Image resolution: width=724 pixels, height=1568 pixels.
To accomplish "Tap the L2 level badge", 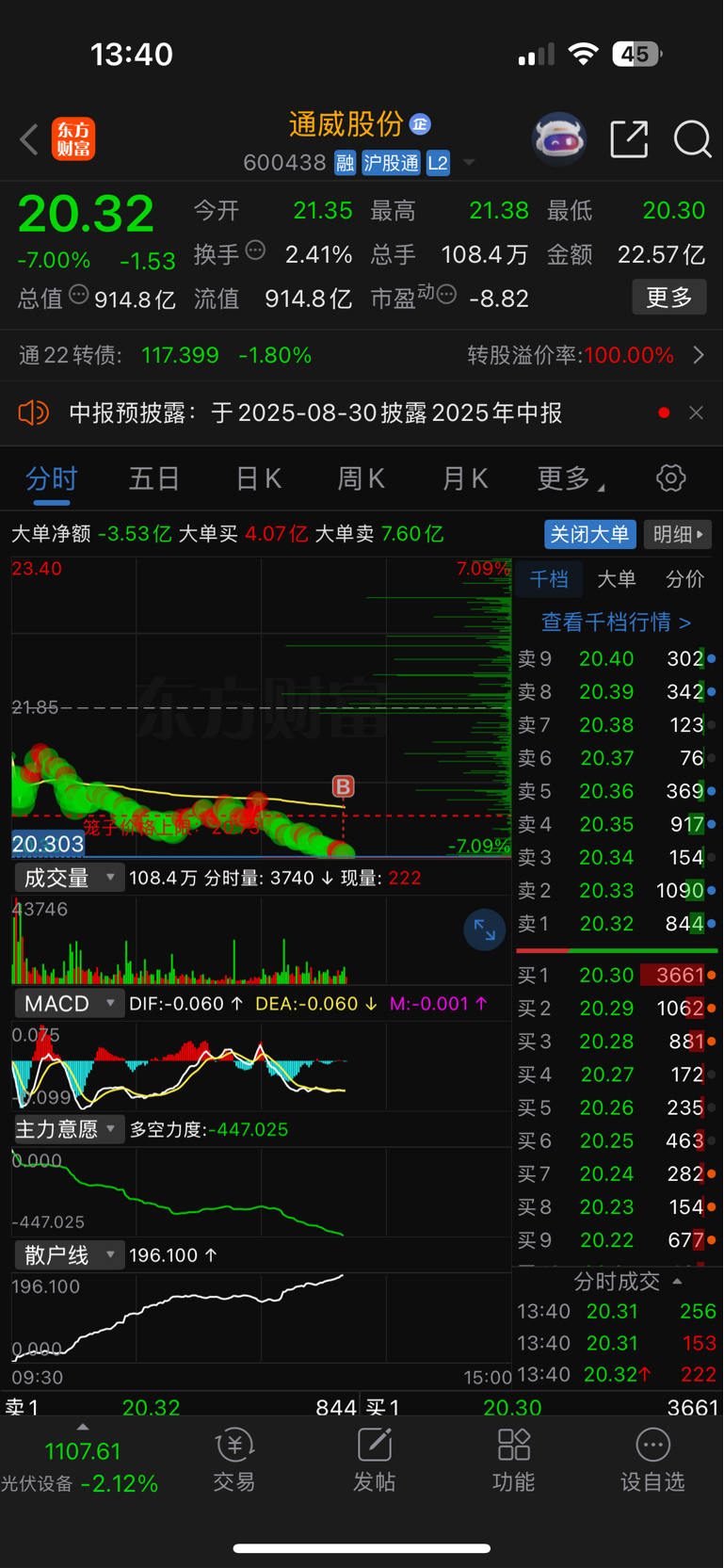I will click(438, 163).
